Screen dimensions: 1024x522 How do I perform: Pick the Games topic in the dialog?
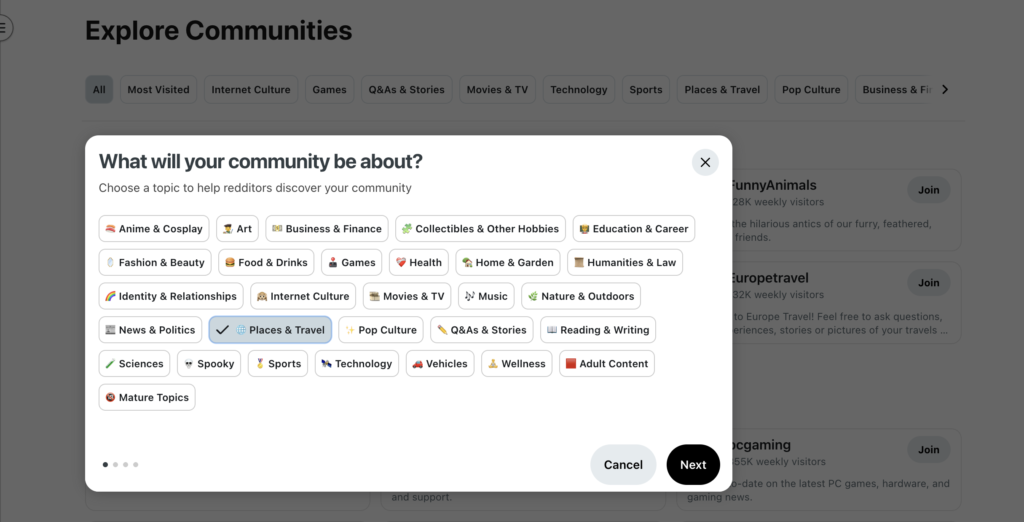[352, 263]
